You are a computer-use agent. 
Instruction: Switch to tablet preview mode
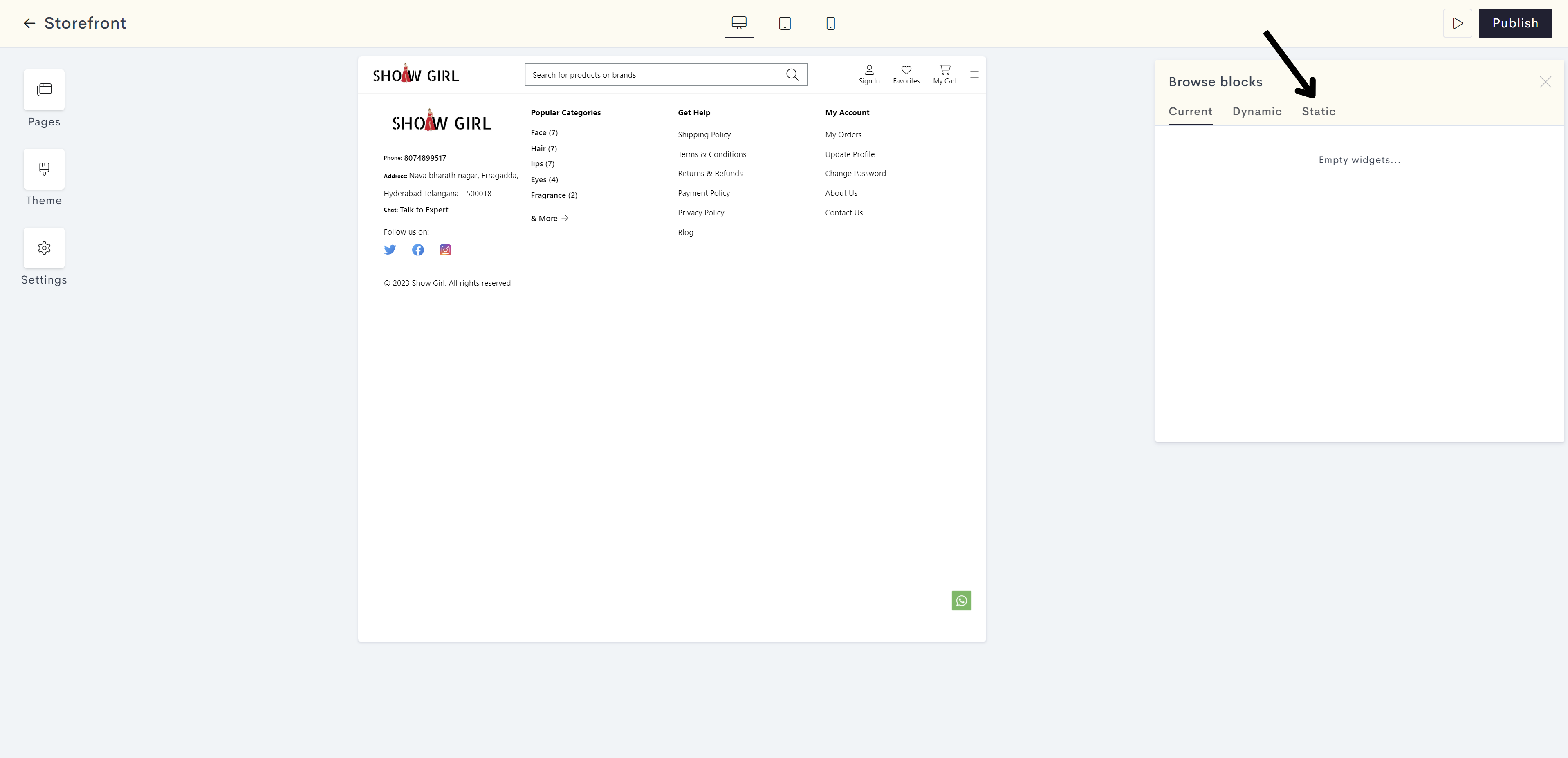point(785,23)
